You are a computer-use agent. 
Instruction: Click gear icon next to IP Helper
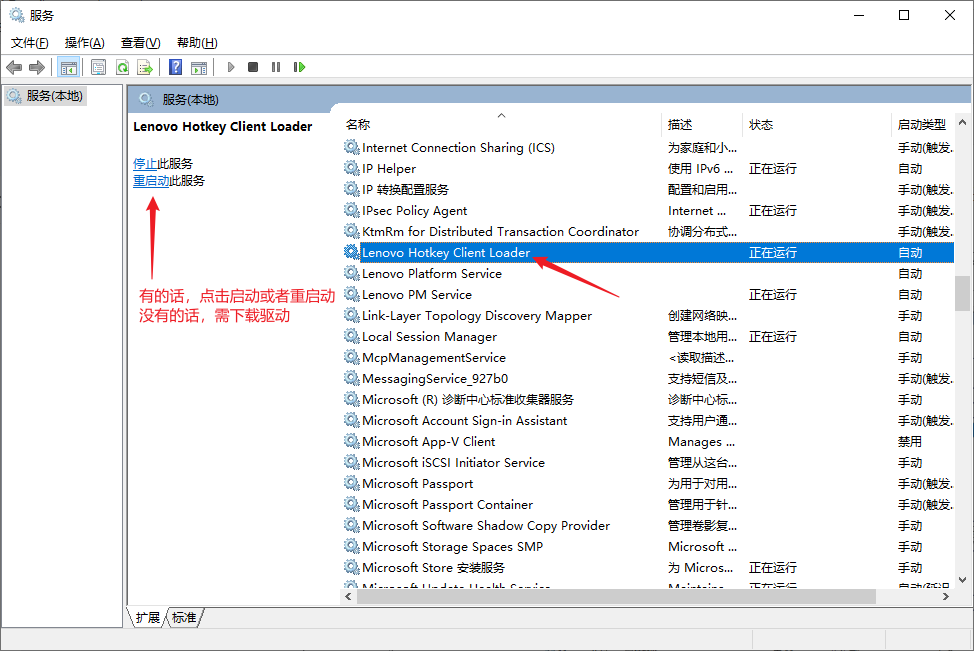coord(352,168)
